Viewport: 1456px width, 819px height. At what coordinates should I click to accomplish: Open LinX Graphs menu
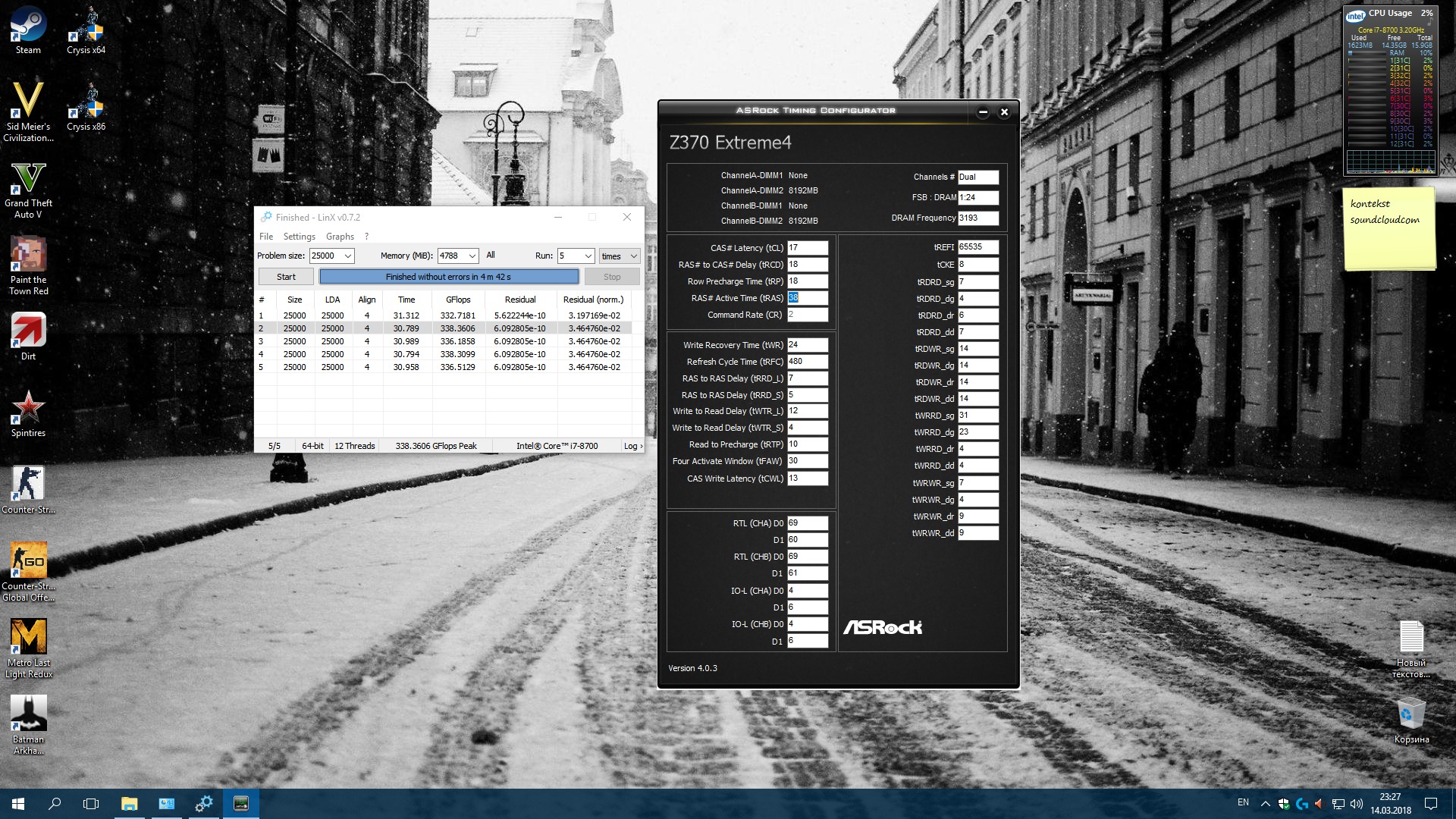340,237
